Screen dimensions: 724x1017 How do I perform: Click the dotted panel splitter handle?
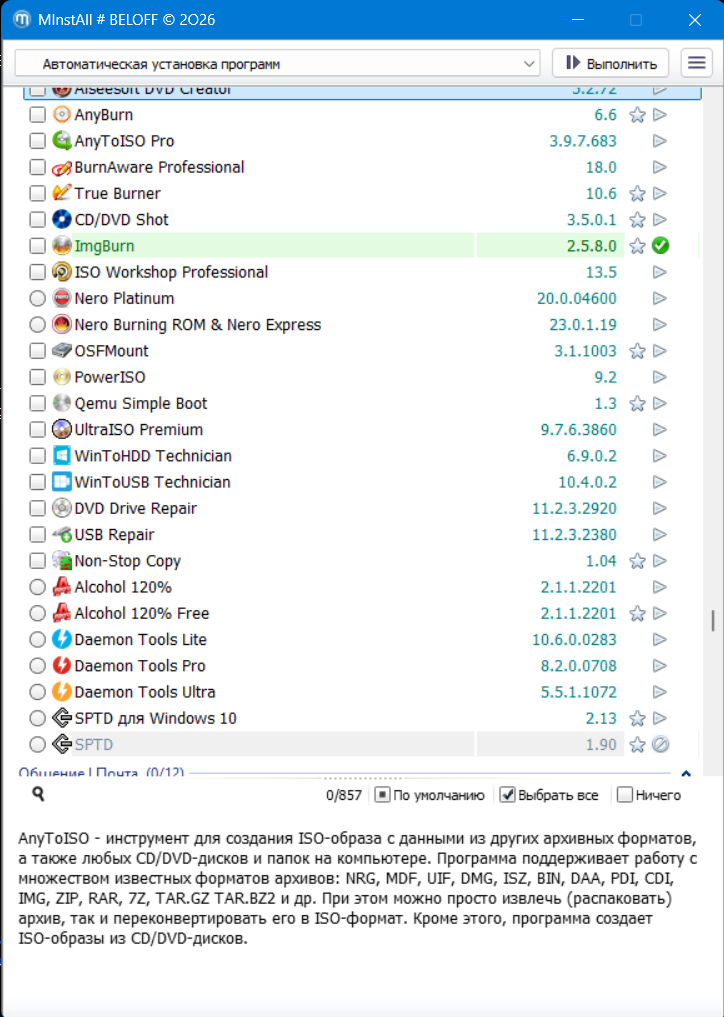tap(362, 778)
